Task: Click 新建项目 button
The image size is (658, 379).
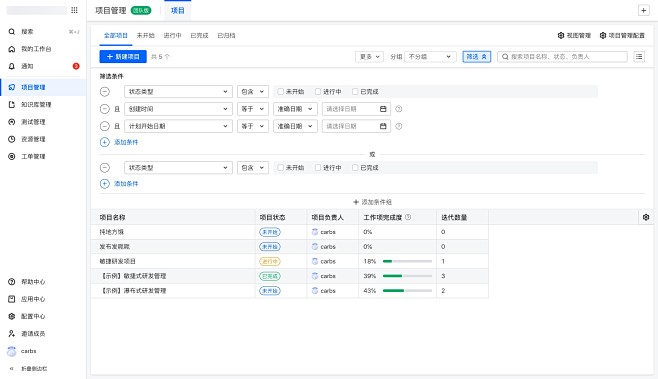Action: pyautogui.click(x=123, y=56)
